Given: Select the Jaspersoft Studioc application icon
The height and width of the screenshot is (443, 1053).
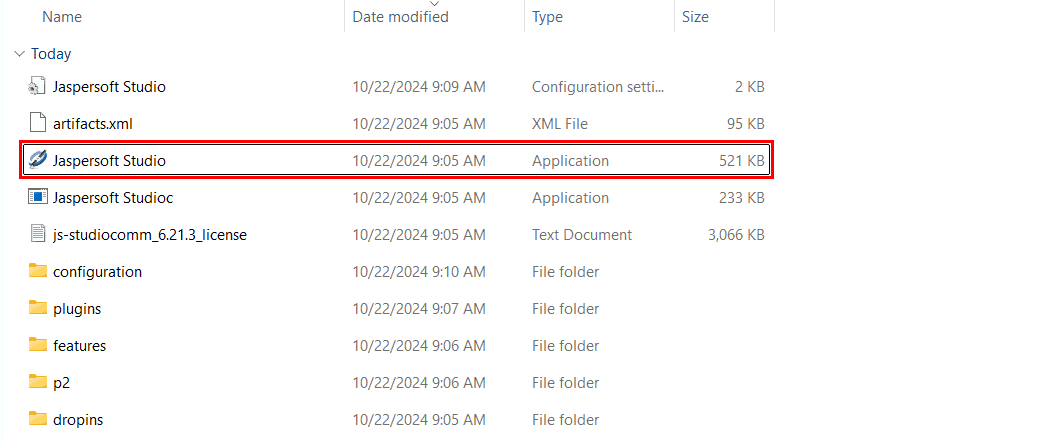Looking at the screenshot, I should pos(38,198).
